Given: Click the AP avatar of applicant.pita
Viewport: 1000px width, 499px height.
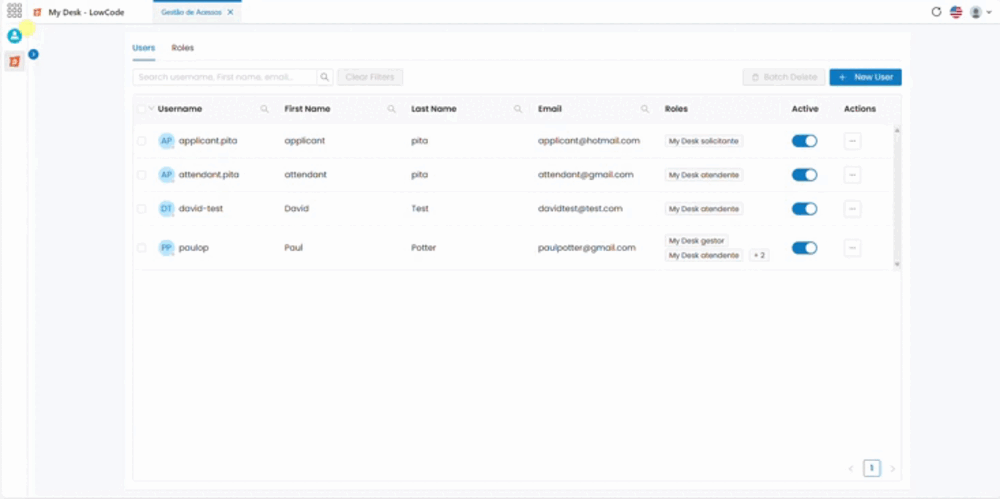Looking at the screenshot, I should 166,141.
